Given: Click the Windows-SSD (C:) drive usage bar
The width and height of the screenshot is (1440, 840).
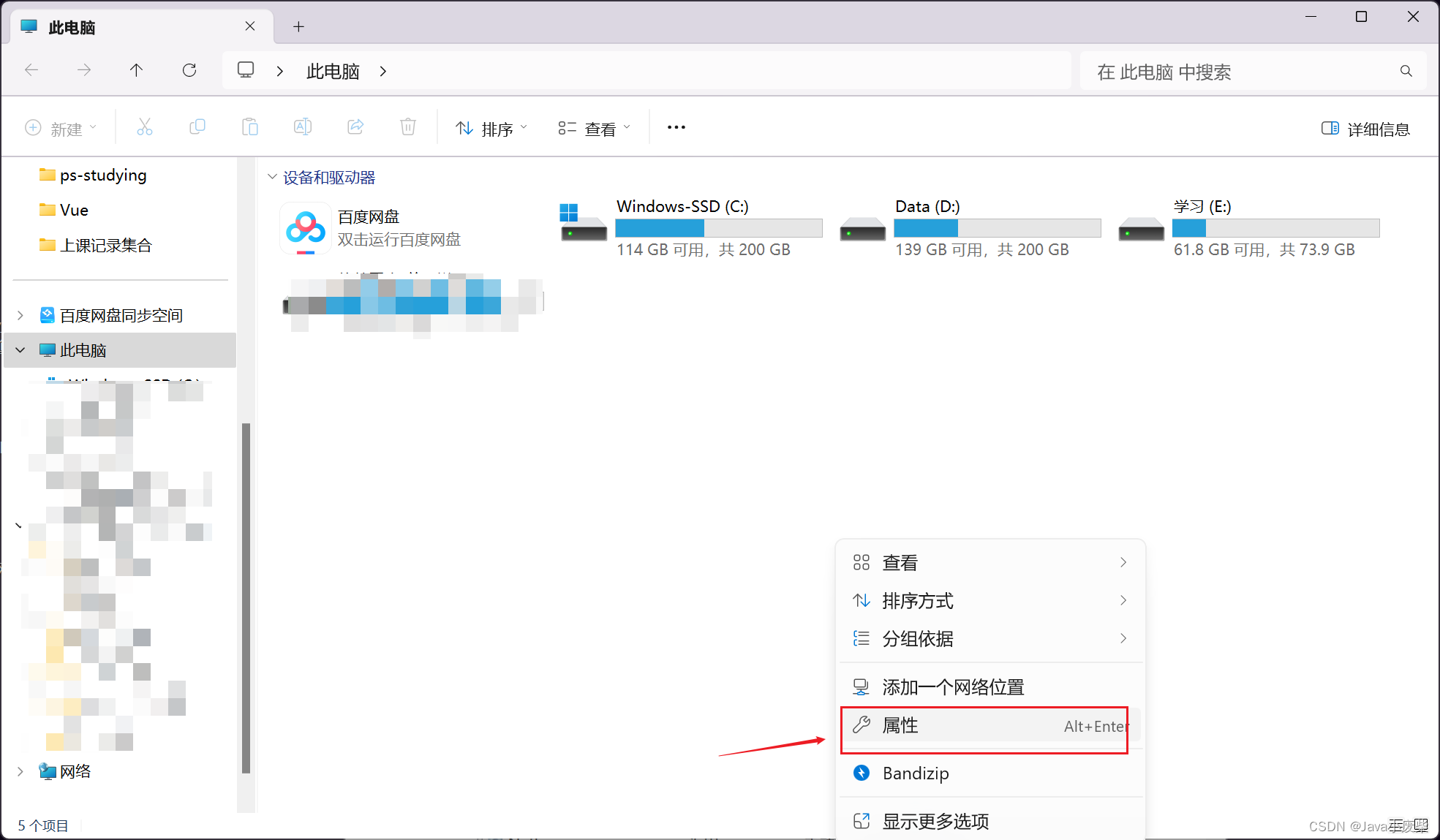Looking at the screenshot, I should pos(718,228).
